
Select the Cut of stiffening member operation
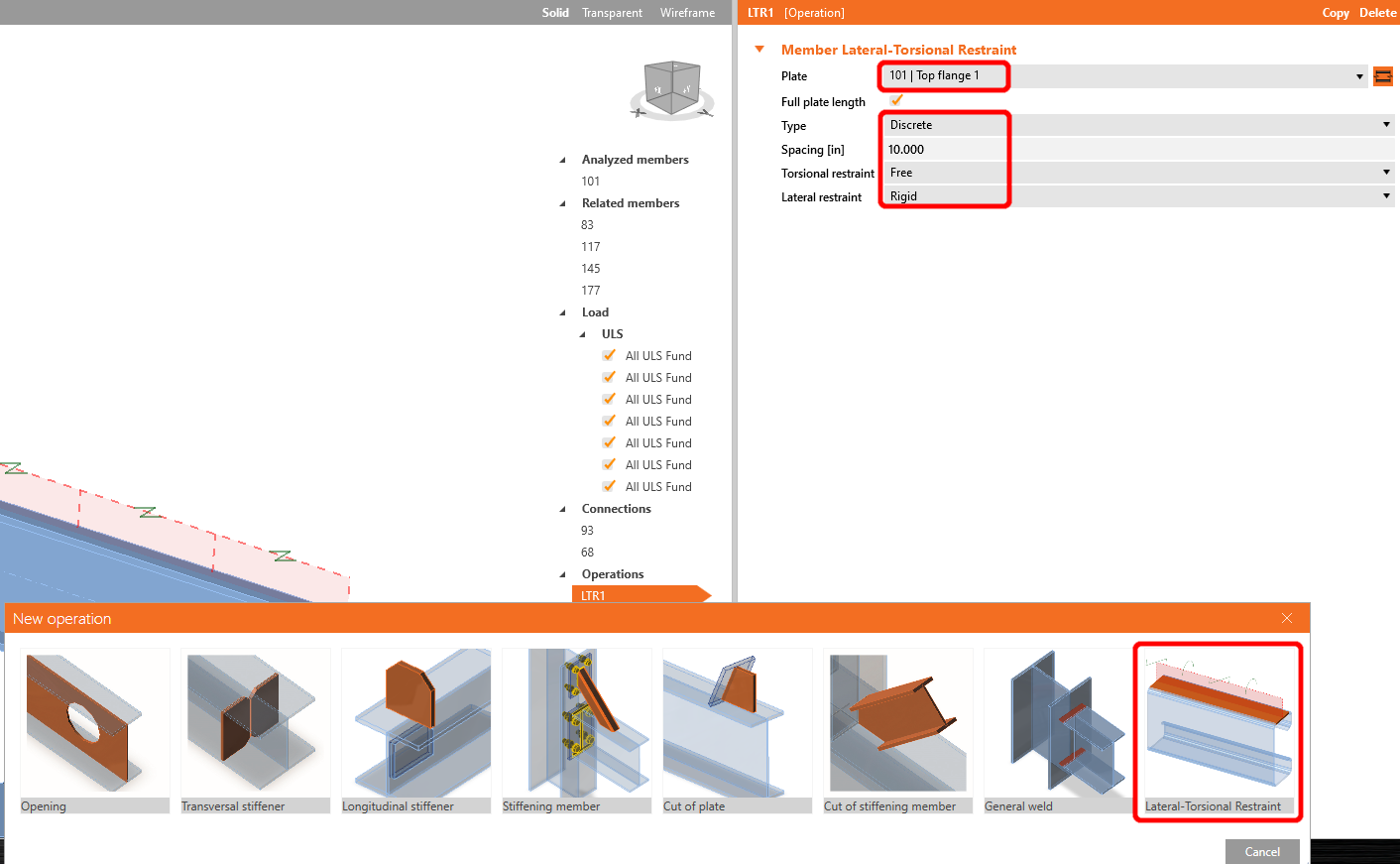click(897, 722)
